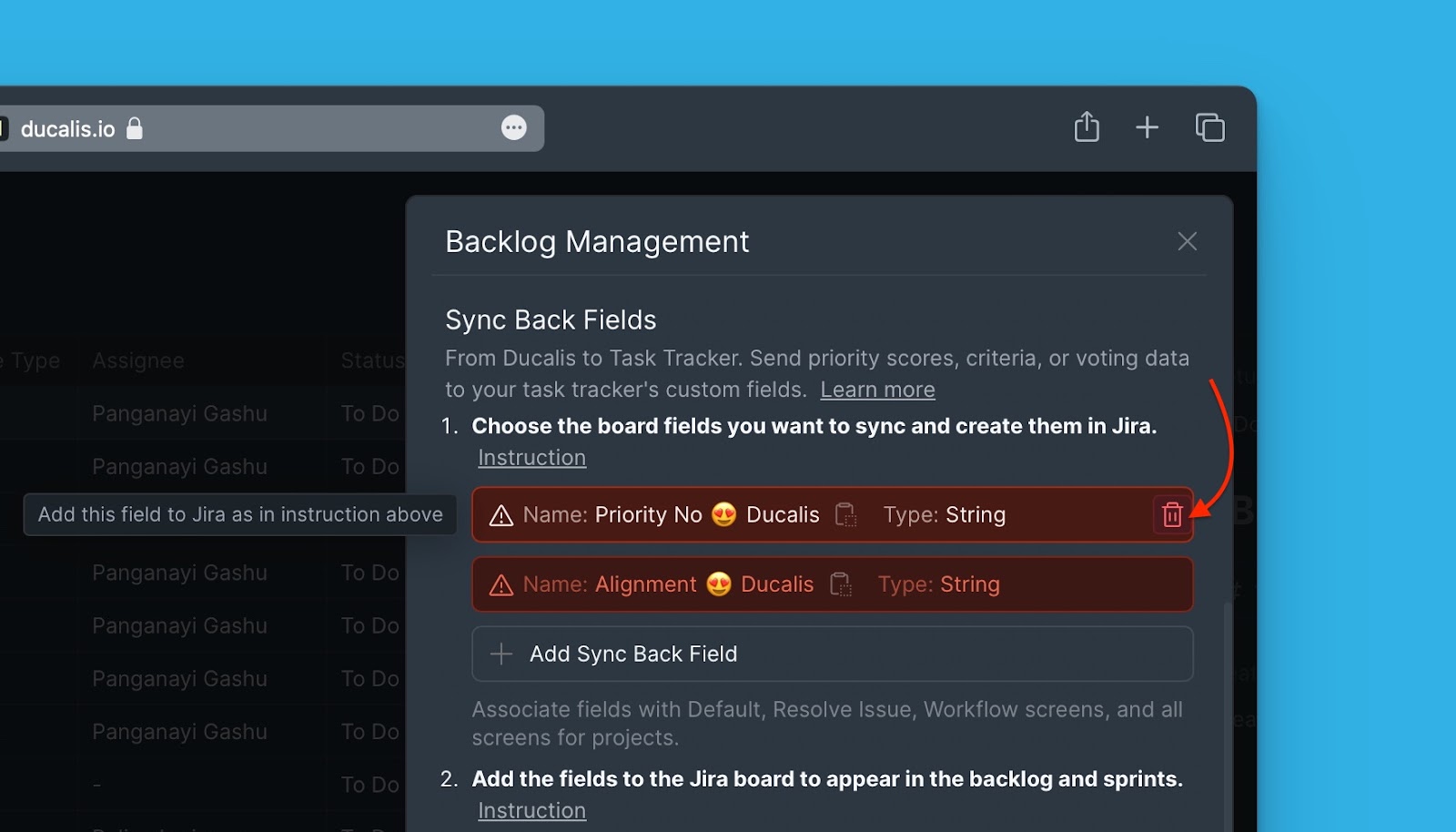Open Instruction link under step 2

pyautogui.click(x=531, y=810)
